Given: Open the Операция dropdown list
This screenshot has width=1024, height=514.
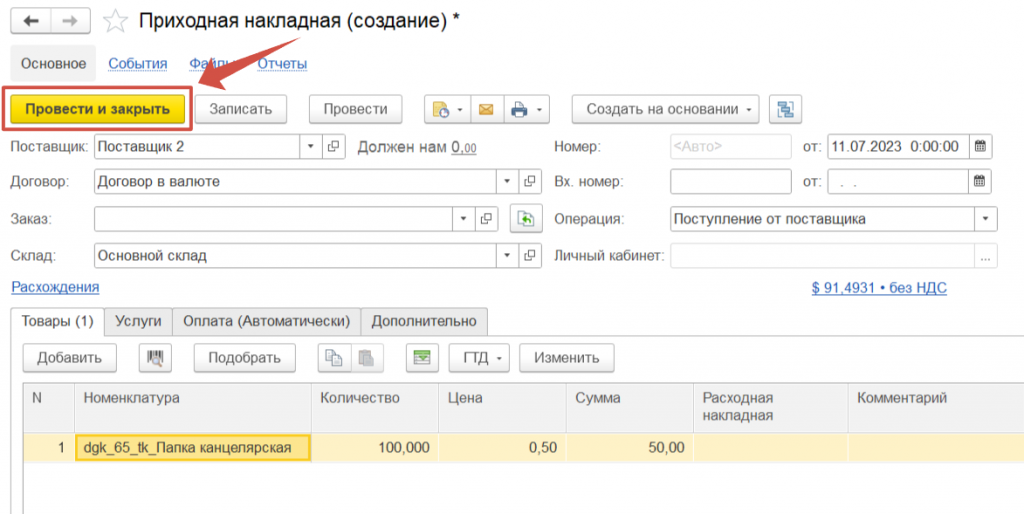Looking at the screenshot, I should pos(986,218).
